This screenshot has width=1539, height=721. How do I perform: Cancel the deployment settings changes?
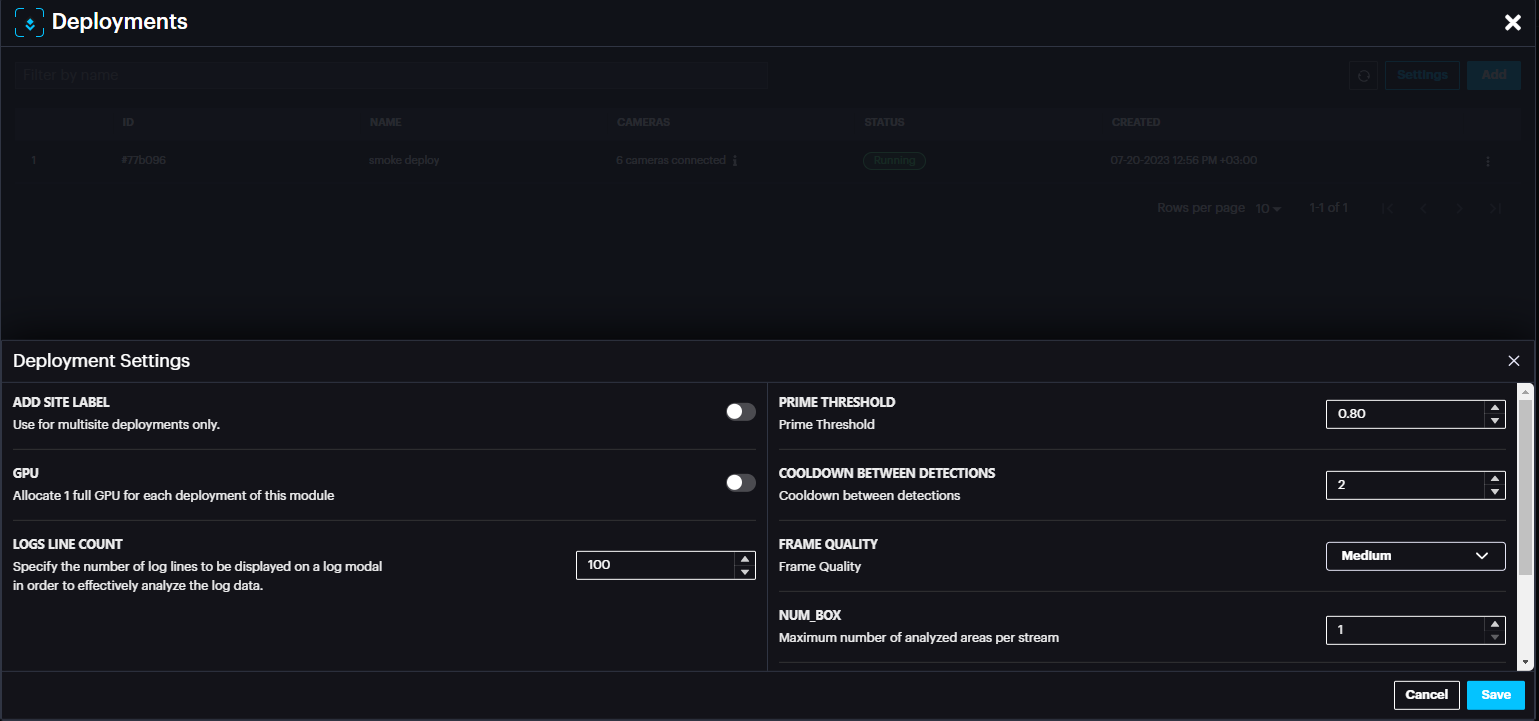tap(1426, 695)
